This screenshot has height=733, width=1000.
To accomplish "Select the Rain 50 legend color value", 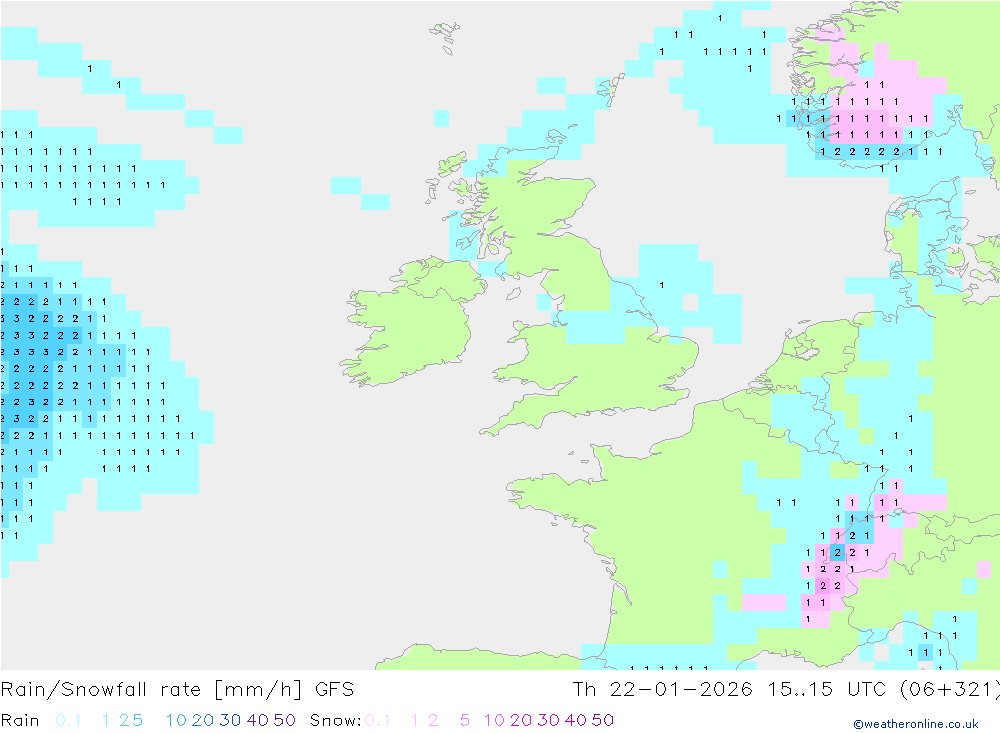I will click(284, 720).
